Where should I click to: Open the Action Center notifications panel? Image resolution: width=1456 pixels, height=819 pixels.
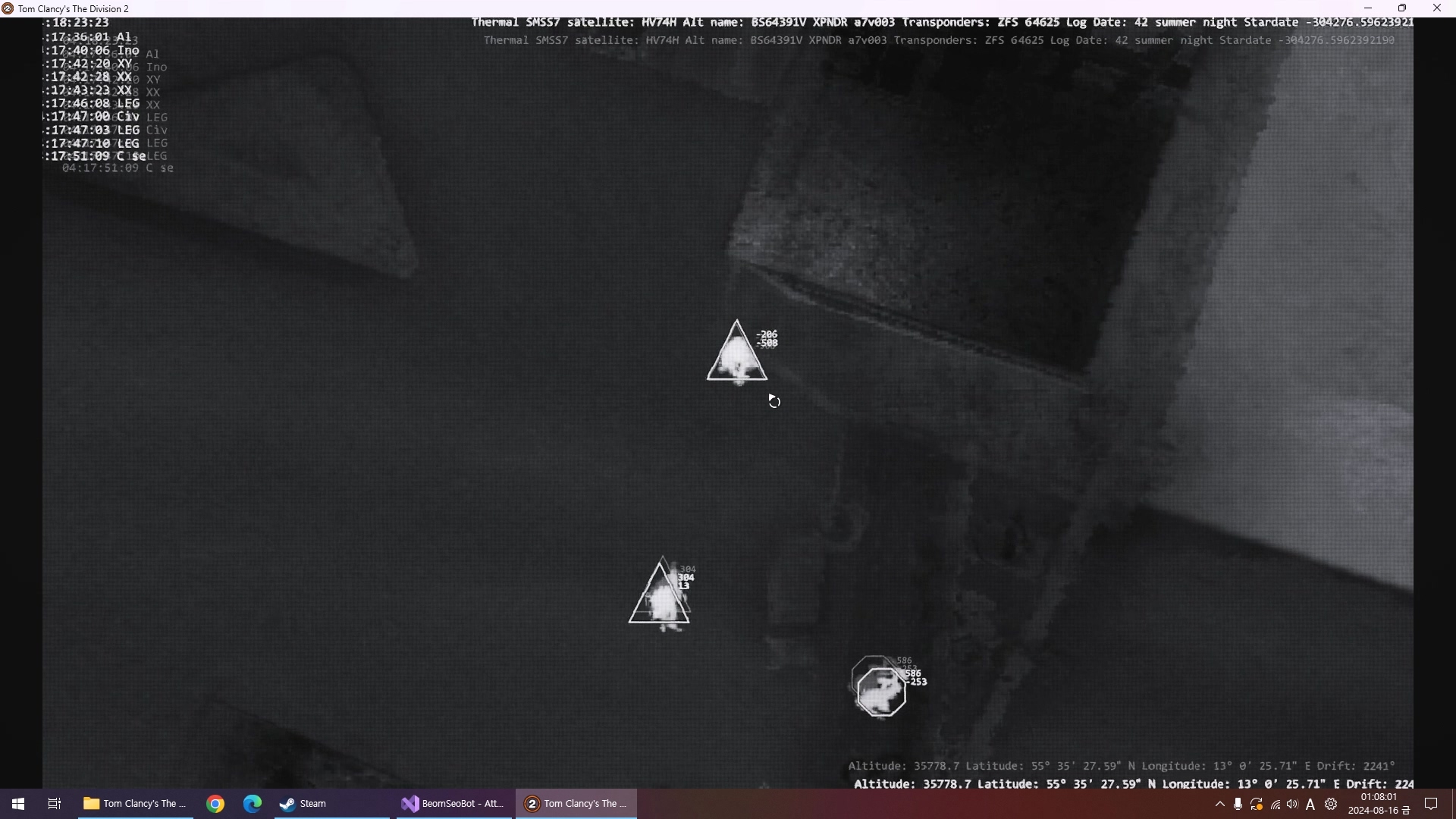tap(1432, 804)
